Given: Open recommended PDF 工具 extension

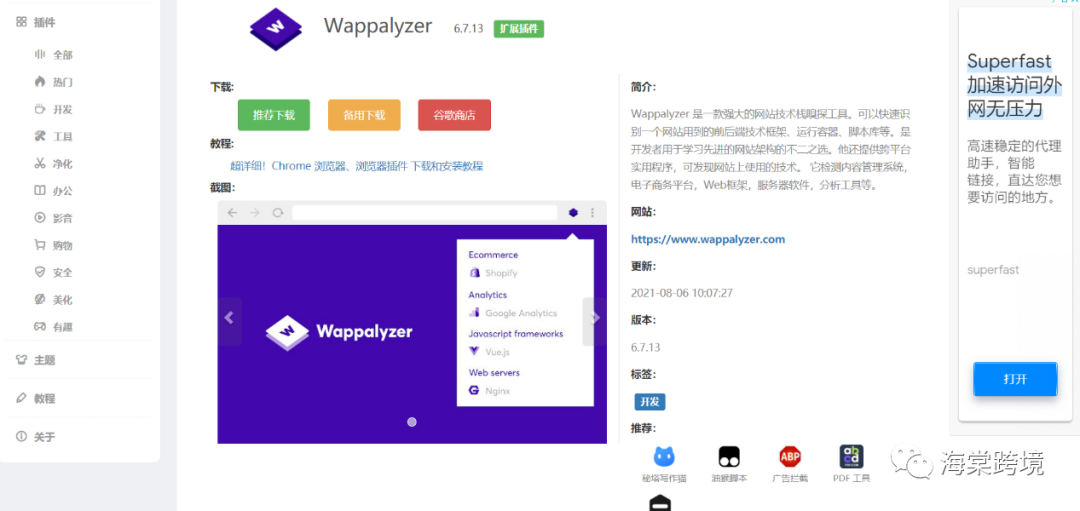Looking at the screenshot, I should [x=851, y=463].
